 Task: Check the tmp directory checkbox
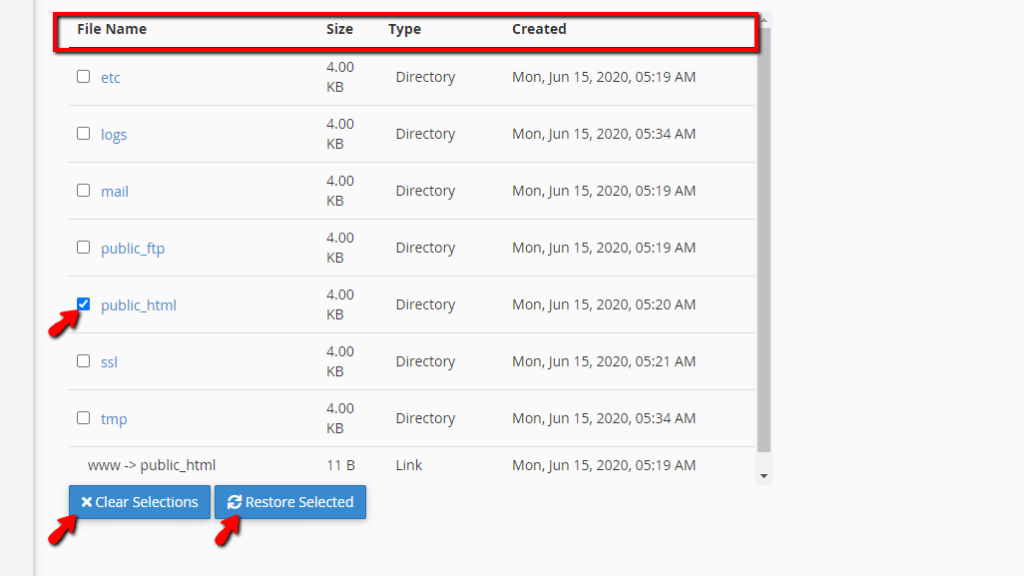[83, 417]
